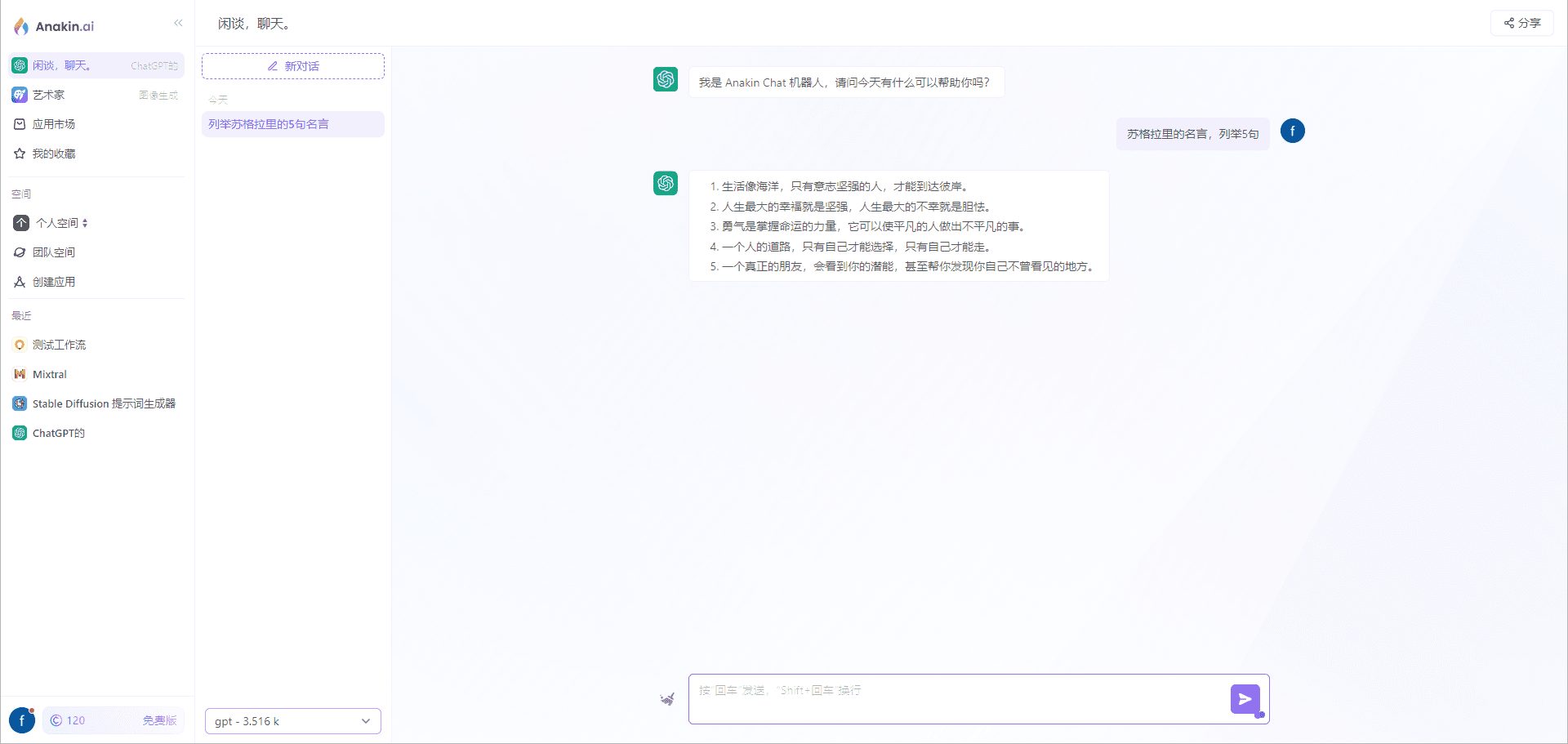The image size is (1568, 744).
Task: Open the 艺术家 image generation app
Action: point(96,95)
